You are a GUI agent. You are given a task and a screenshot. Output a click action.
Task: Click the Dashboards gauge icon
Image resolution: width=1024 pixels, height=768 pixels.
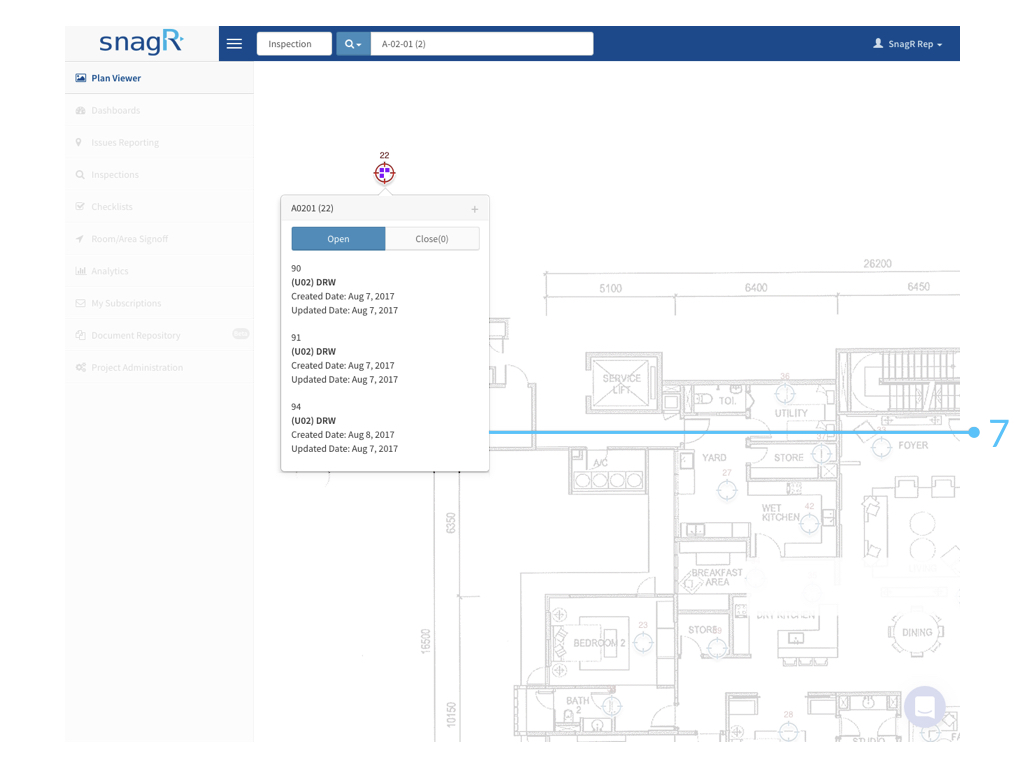[80, 110]
